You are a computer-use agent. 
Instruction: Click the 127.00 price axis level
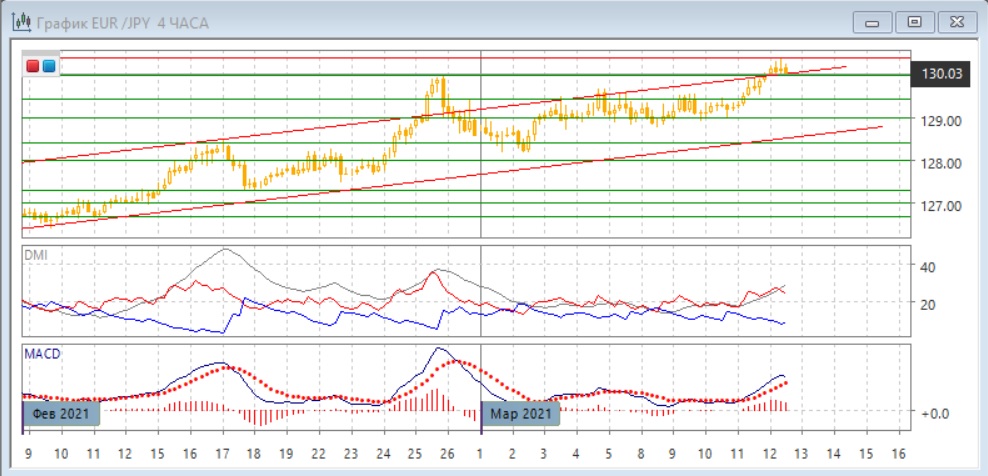pos(940,206)
